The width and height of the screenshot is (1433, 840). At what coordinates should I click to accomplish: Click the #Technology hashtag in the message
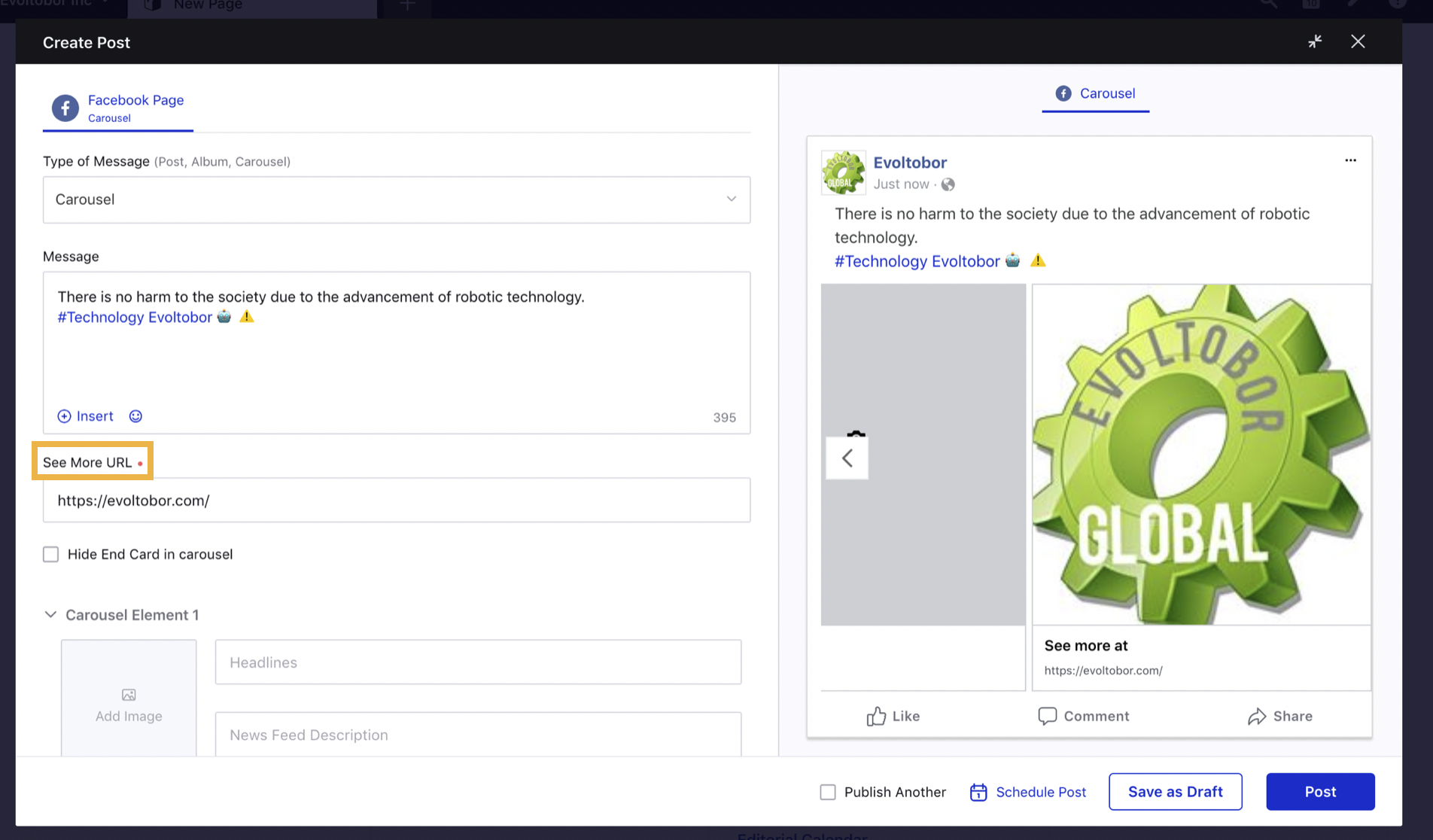pyautogui.click(x=101, y=318)
